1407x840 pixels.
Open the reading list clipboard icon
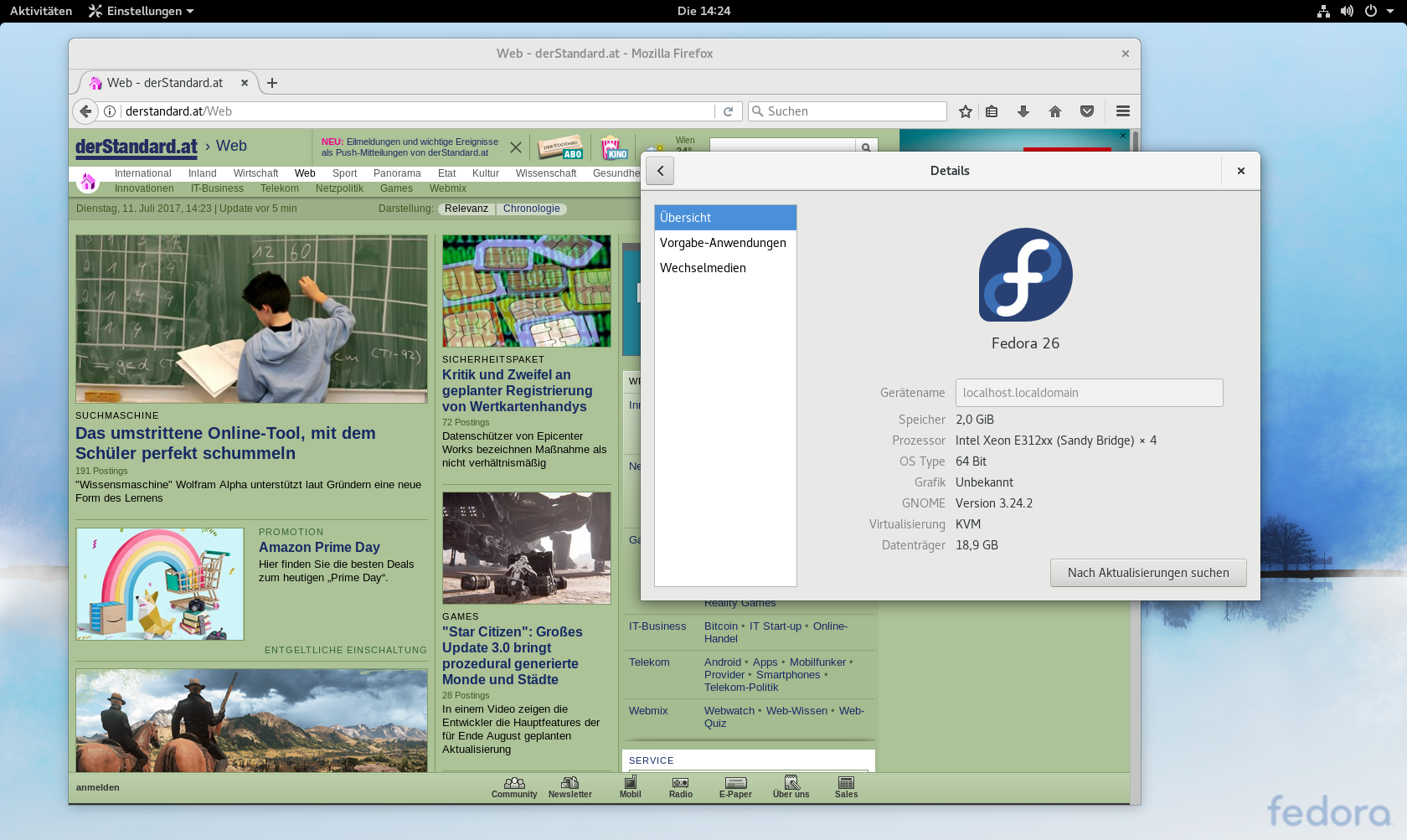click(x=992, y=111)
